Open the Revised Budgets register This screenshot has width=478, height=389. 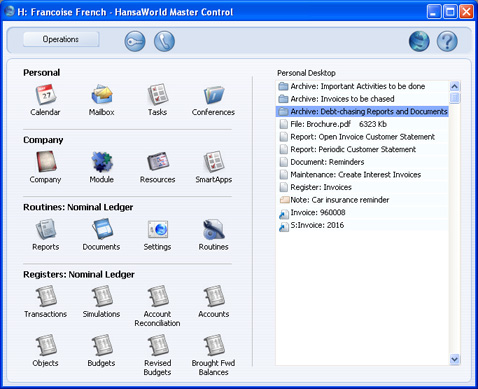click(158, 345)
